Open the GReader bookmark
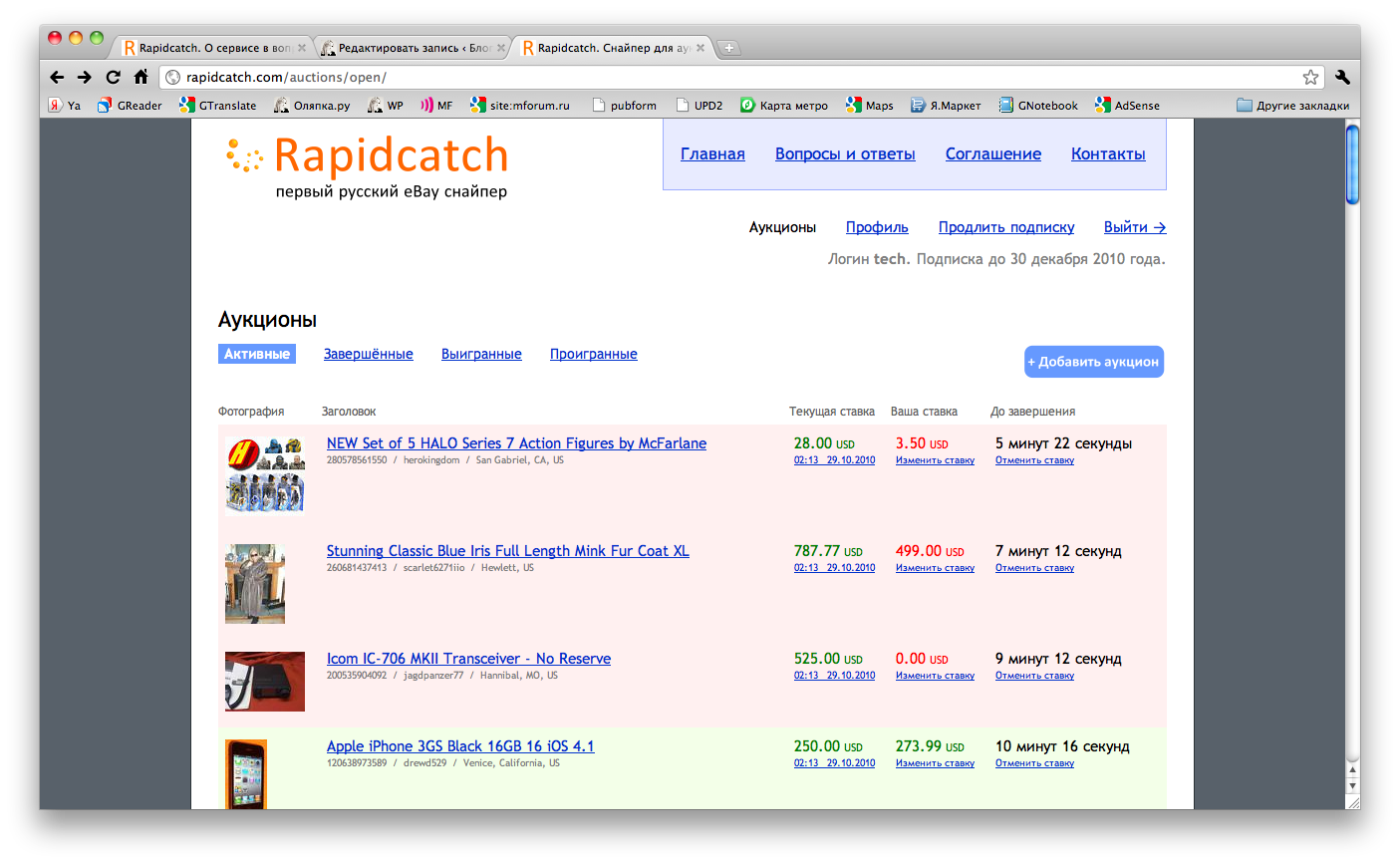The height and width of the screenshot is (864, 1400). (130, 105)
